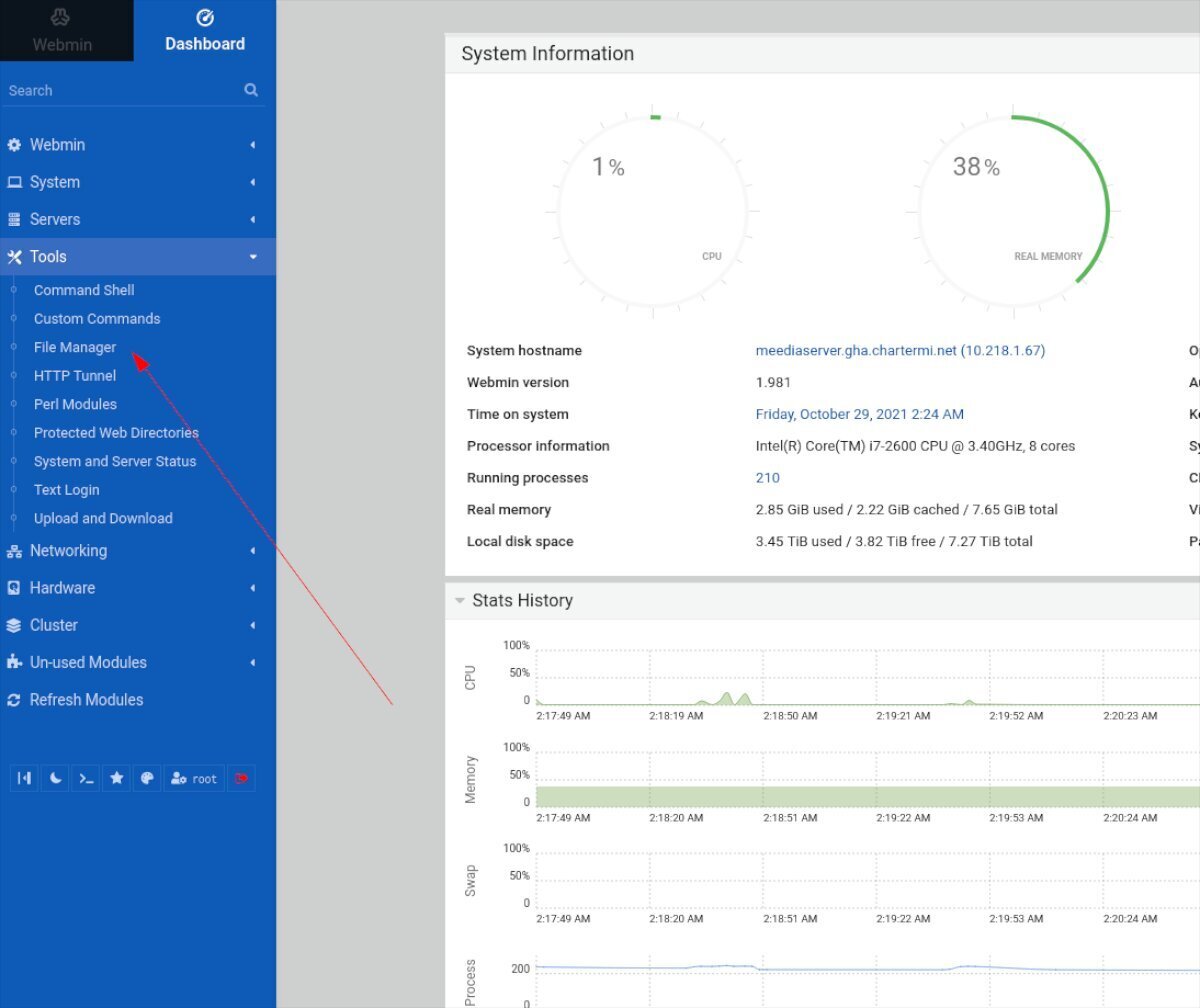Click the search magnifier icon
Screen dimensions: 1200x1008
pos(251,90)
